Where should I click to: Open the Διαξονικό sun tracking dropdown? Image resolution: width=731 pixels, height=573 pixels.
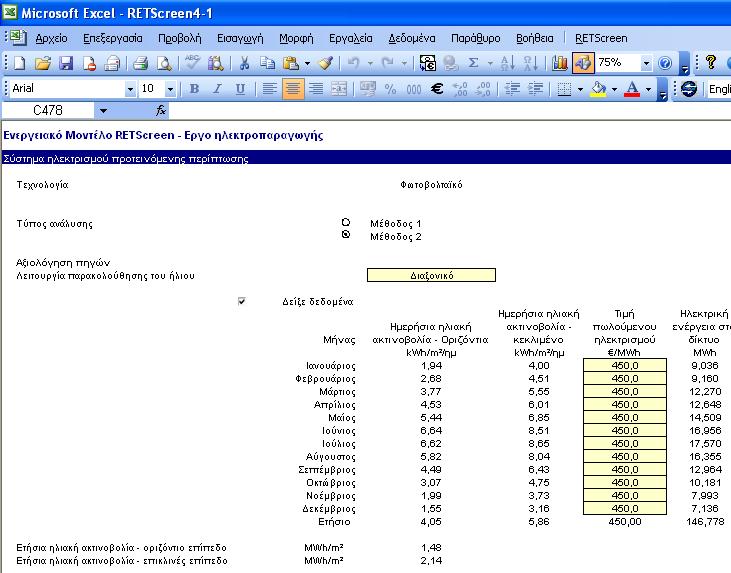pyautogui.click(x=431, y=275)
